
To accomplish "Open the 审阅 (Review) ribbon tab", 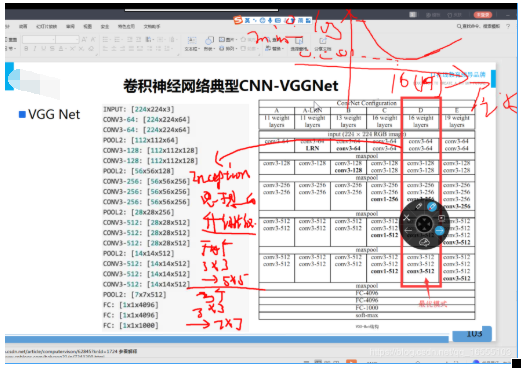I will pos(70,26).
